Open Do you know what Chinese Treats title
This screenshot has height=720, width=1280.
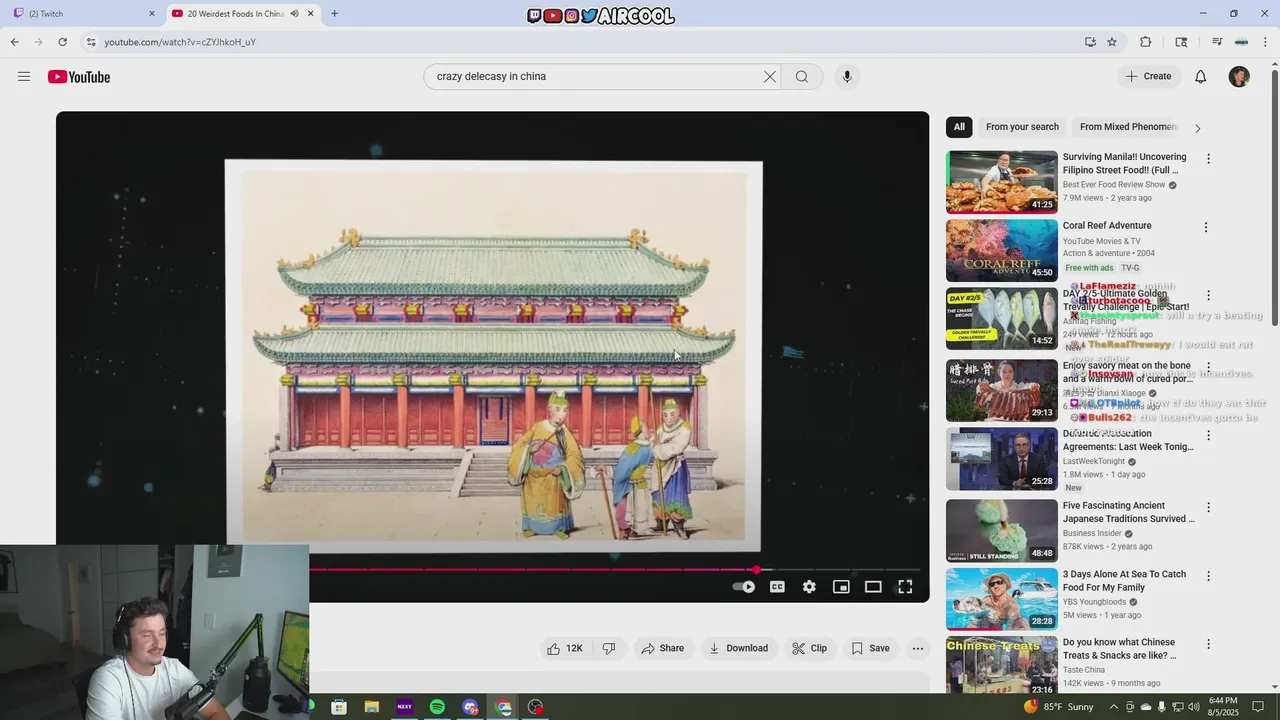click(1119, 649)
